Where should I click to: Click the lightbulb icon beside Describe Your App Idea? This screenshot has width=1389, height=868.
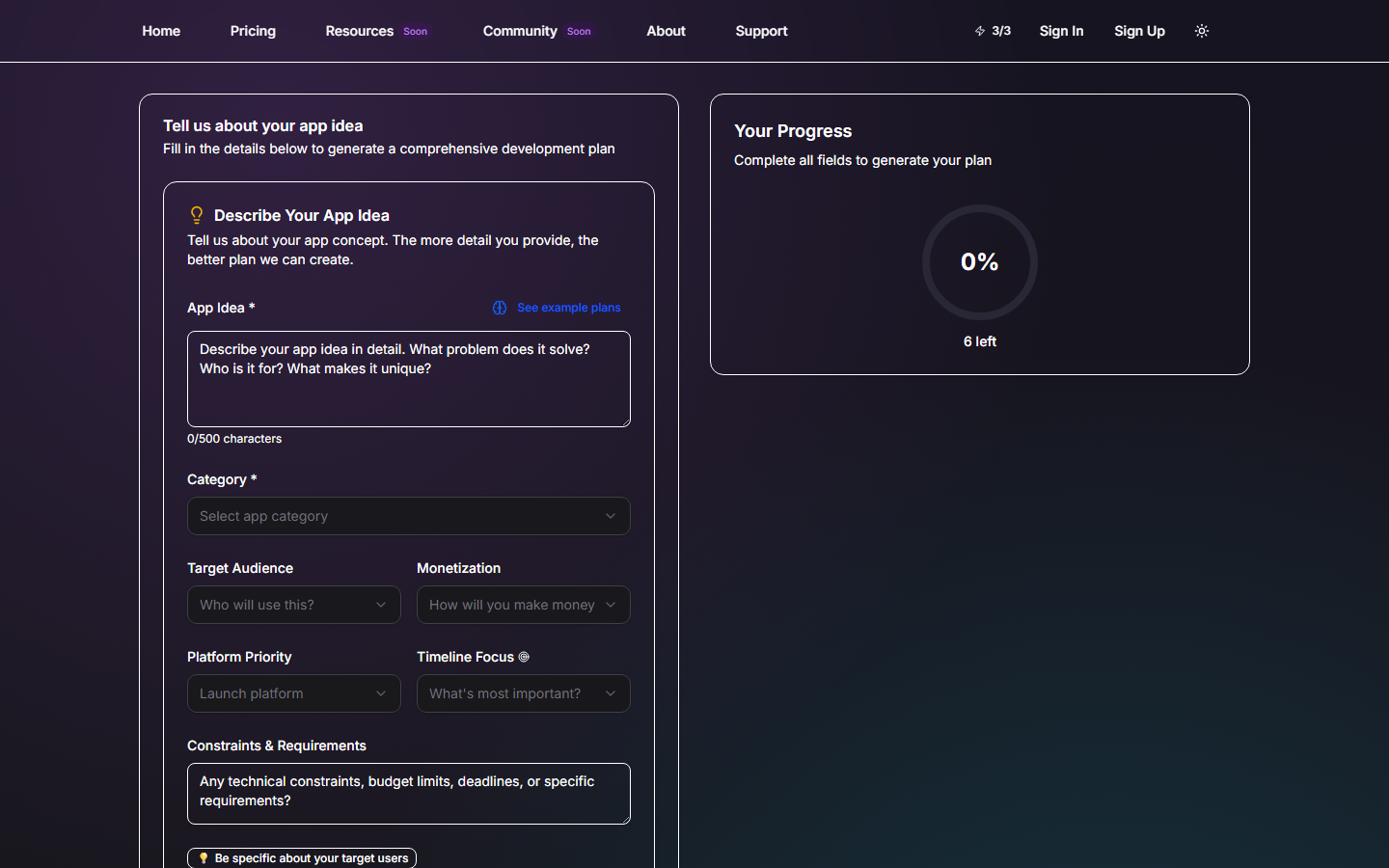197,214
